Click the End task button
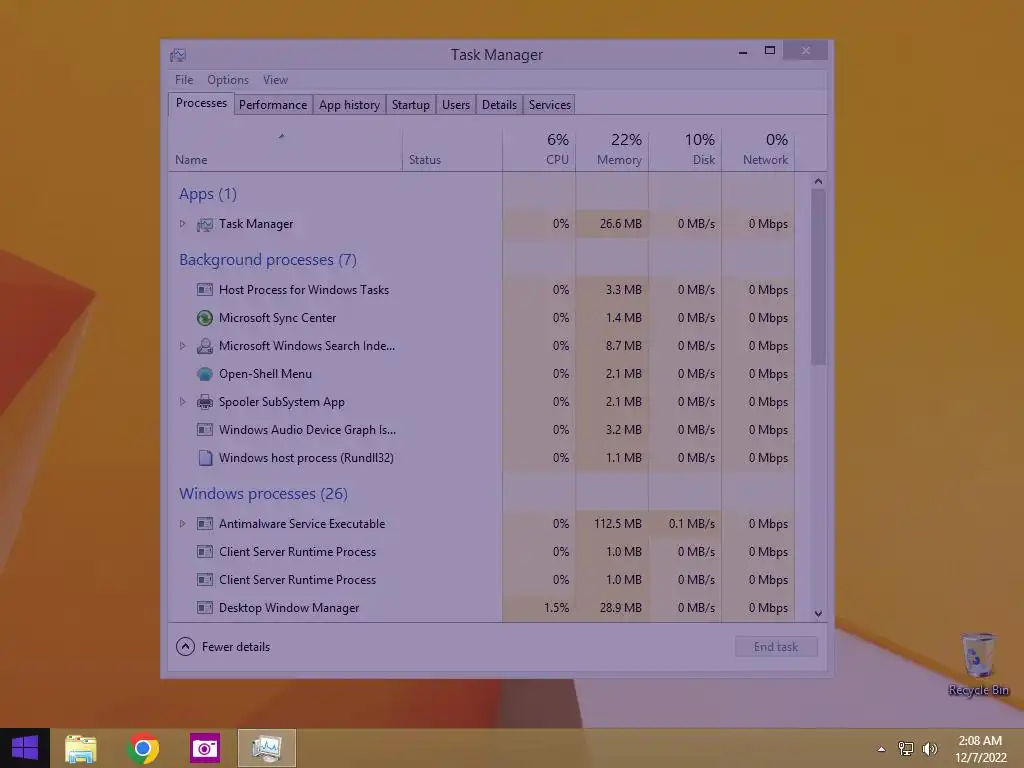 coord(776,647)
